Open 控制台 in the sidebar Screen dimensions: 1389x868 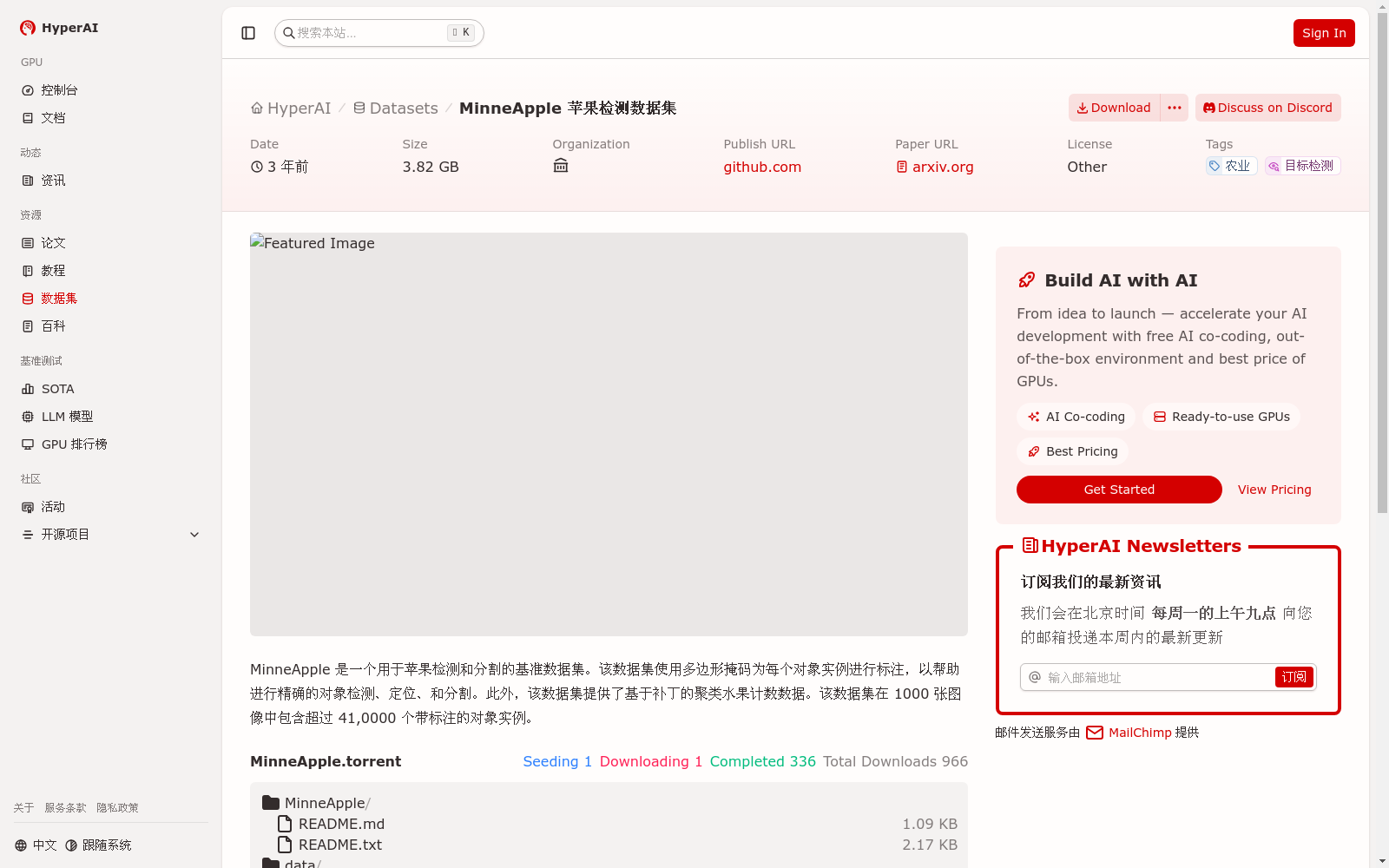point(110,90)
